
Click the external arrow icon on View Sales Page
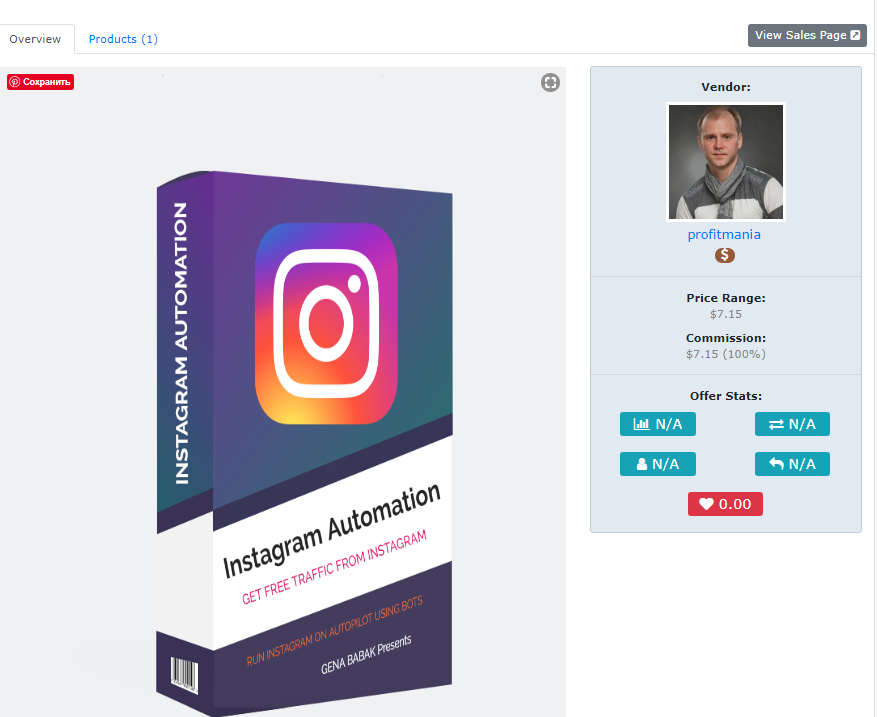[855, 35]
